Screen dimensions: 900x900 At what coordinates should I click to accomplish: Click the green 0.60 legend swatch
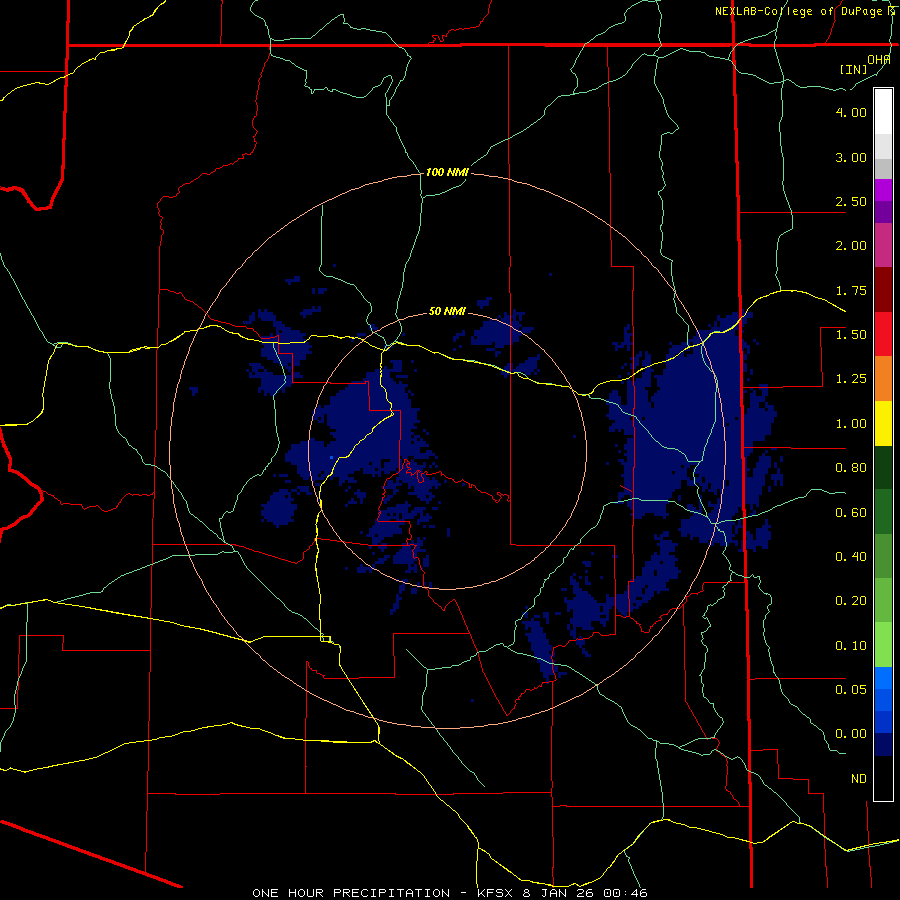[x=883, y=512]
